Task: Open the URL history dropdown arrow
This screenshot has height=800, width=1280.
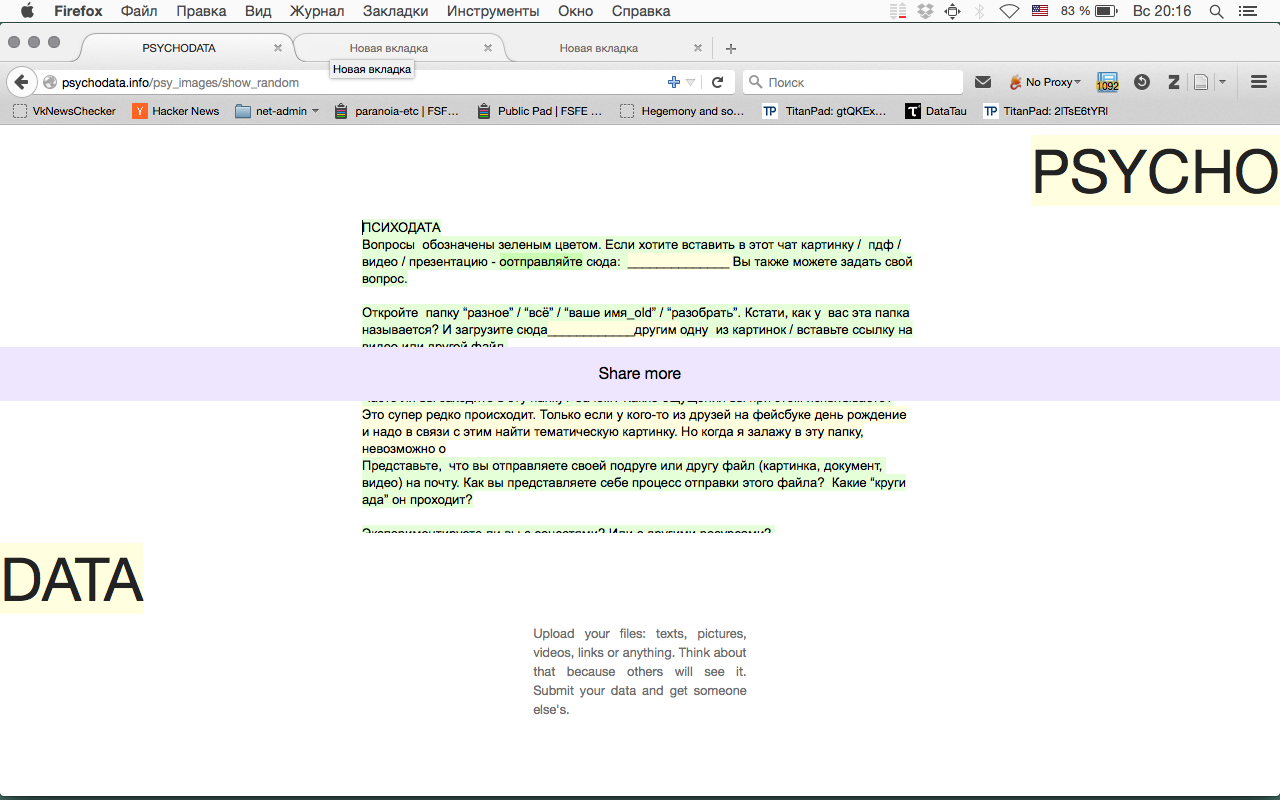Action: [x=690, y=82]
